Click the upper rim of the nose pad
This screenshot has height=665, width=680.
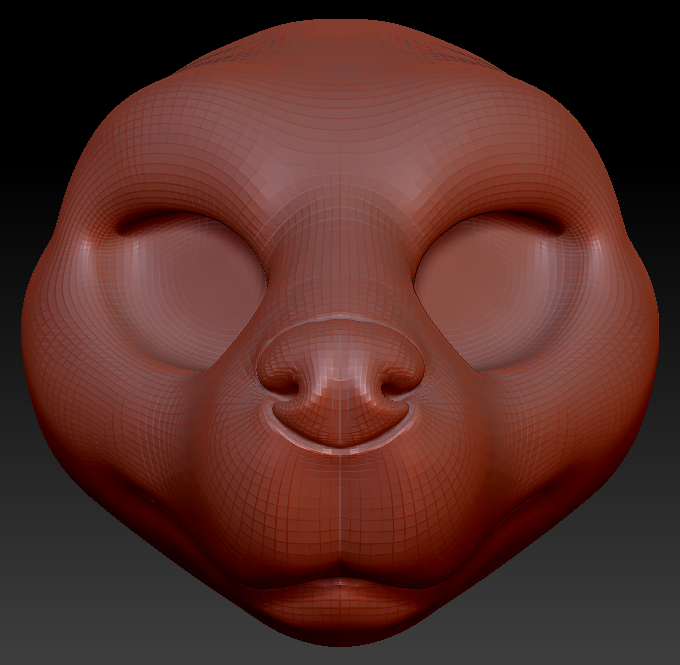coord(340,320)
